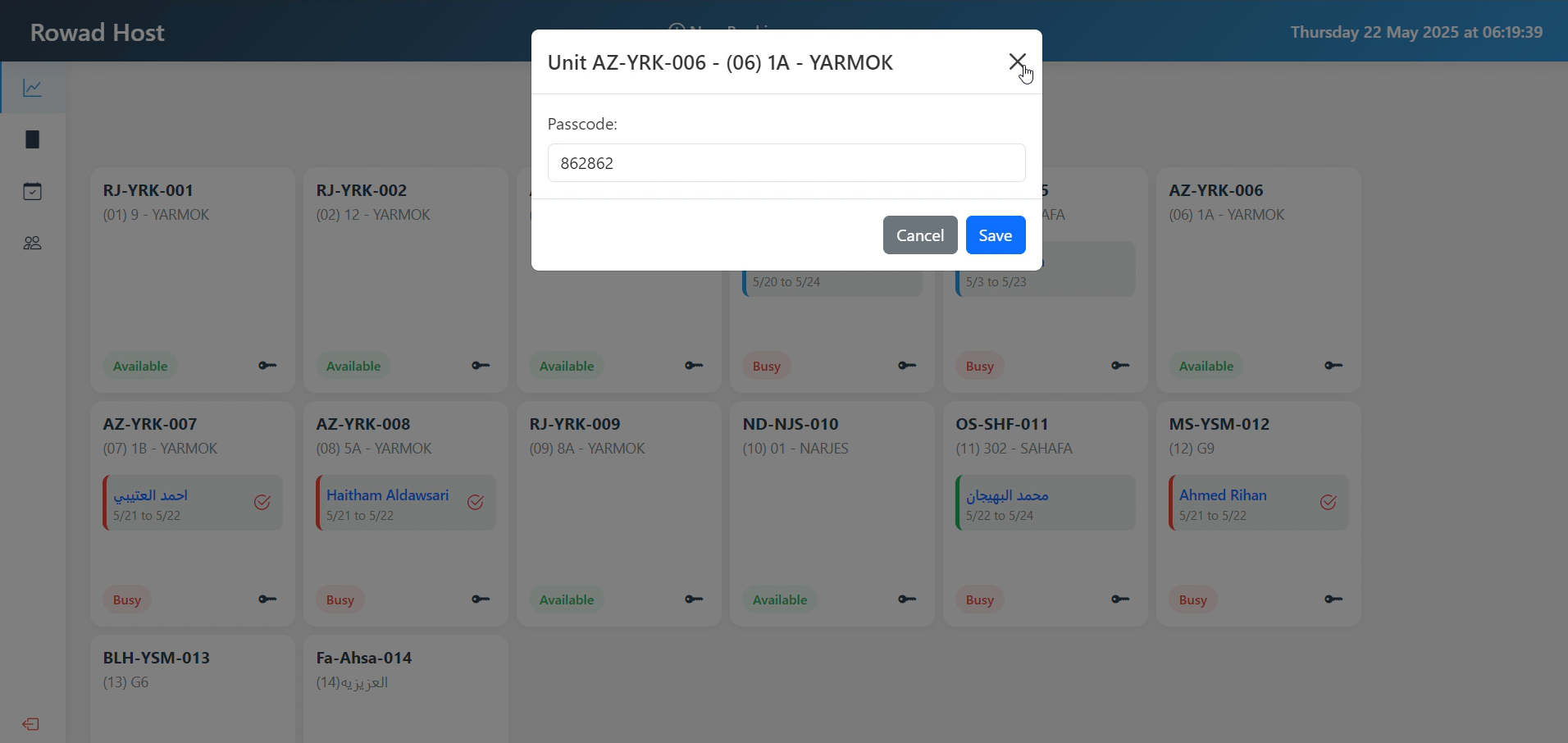Open محمد البهيجان booking link
1568x743 pixels.
(1008, 495)
